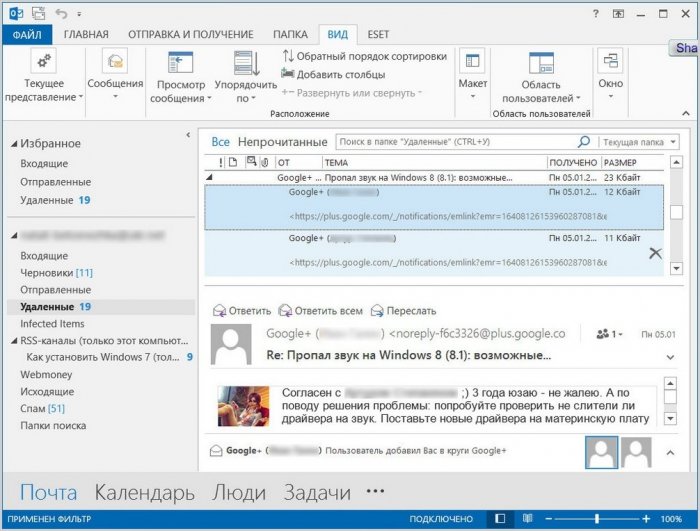Open Как установить Windows 7 feed
Viewport: 700px width, 531px height.
[x=103, y=357]
